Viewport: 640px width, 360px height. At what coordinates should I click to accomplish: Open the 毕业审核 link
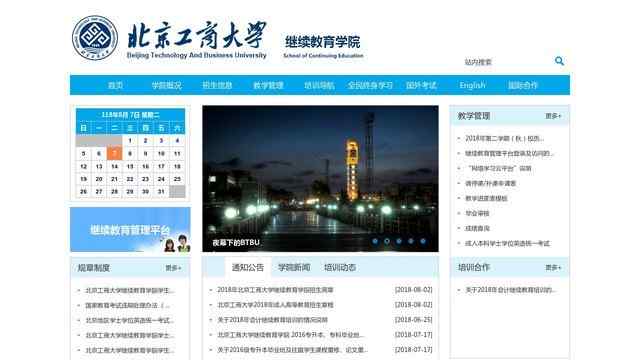coord(477,213)
